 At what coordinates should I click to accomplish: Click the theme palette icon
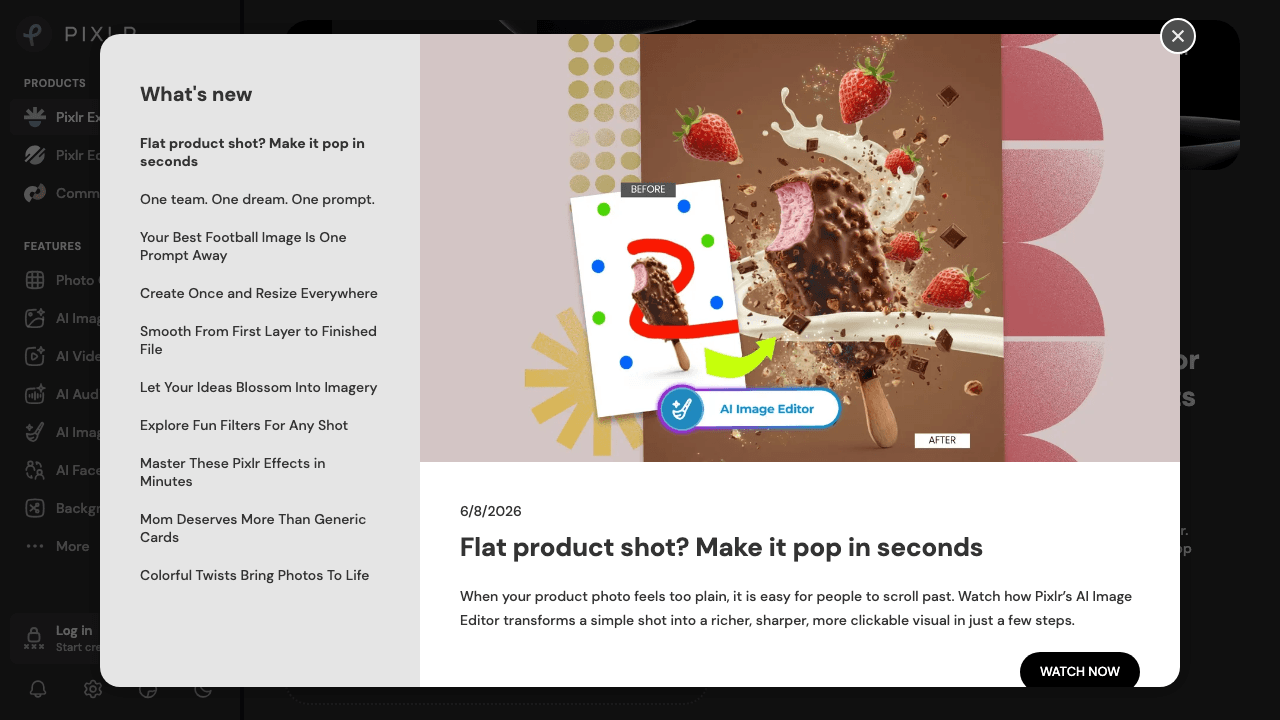point(148,689)
